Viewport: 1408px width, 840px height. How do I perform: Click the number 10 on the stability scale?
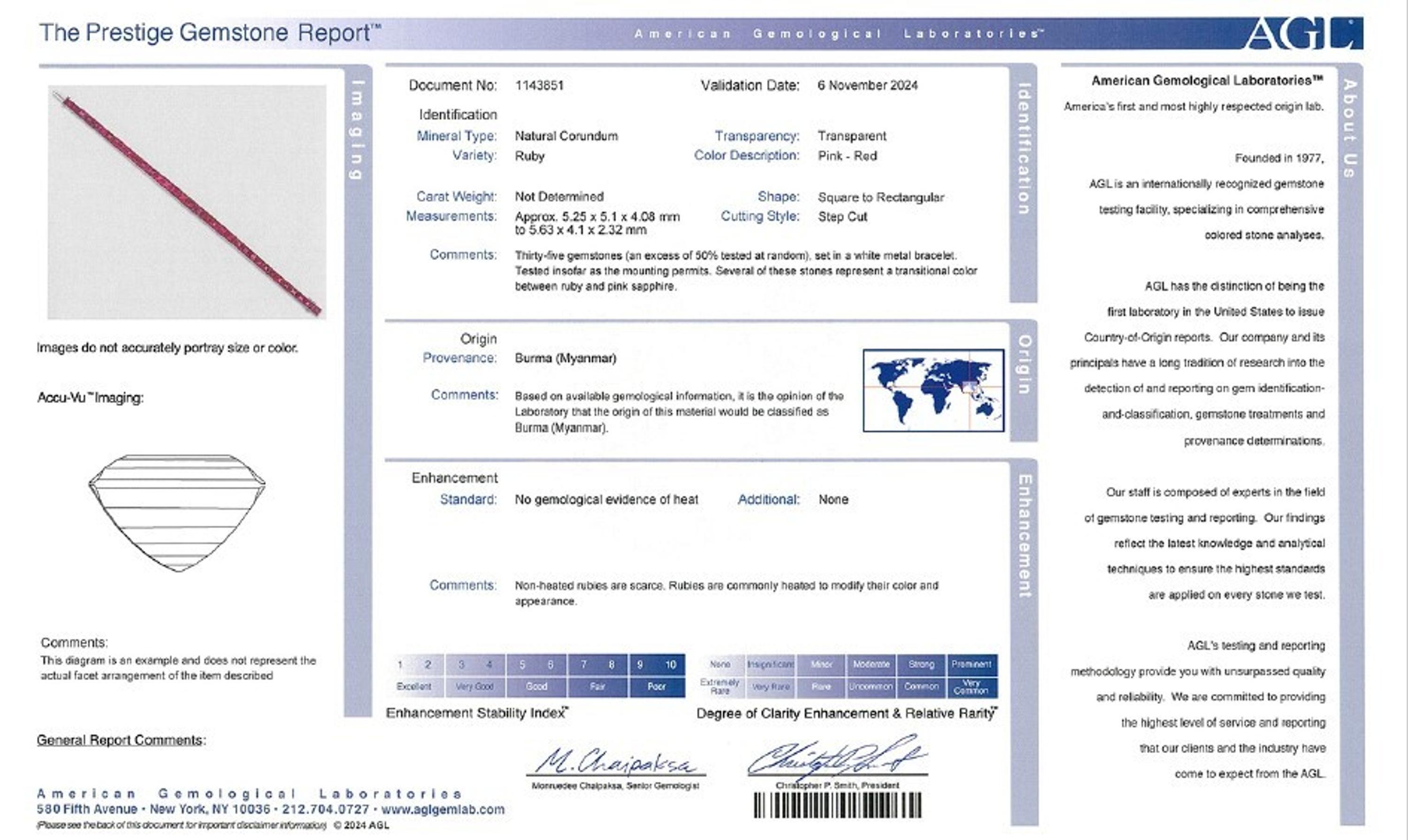[671, 664]
